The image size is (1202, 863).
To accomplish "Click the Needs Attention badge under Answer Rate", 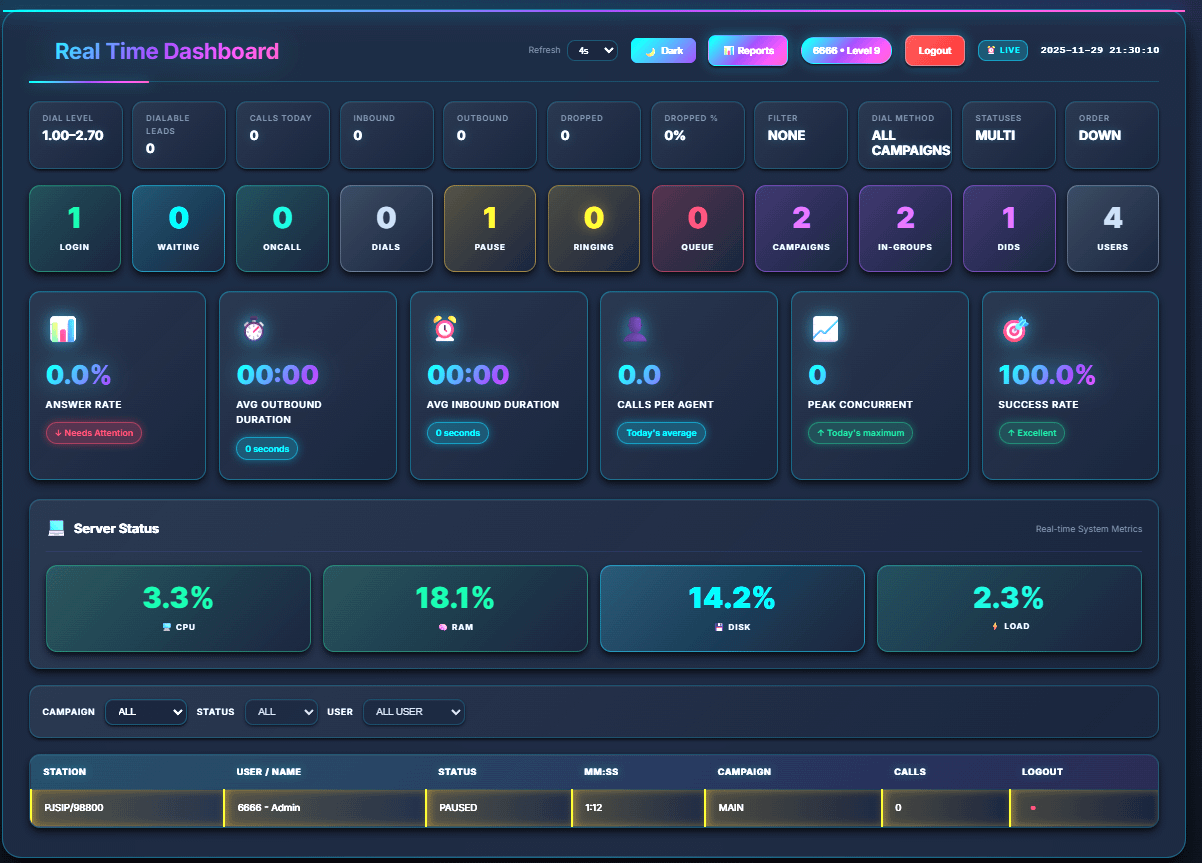I will 93,433.
